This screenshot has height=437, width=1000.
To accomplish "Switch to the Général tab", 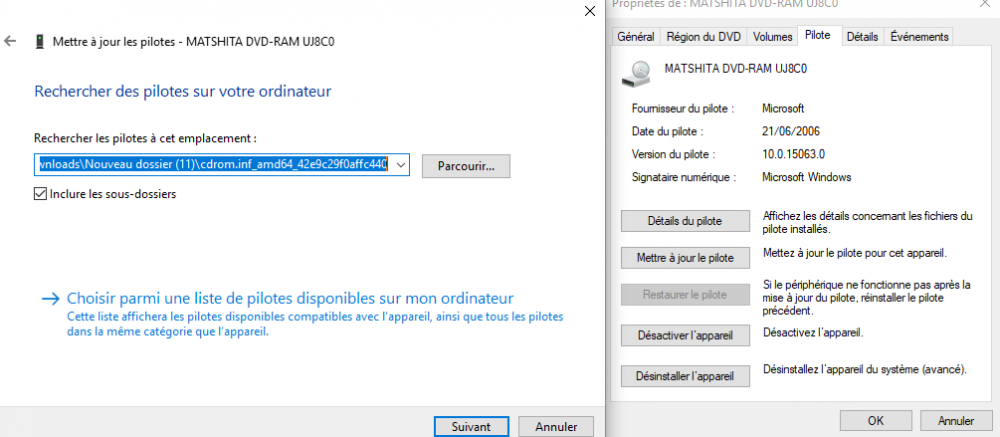I will [x=635, y=36].
